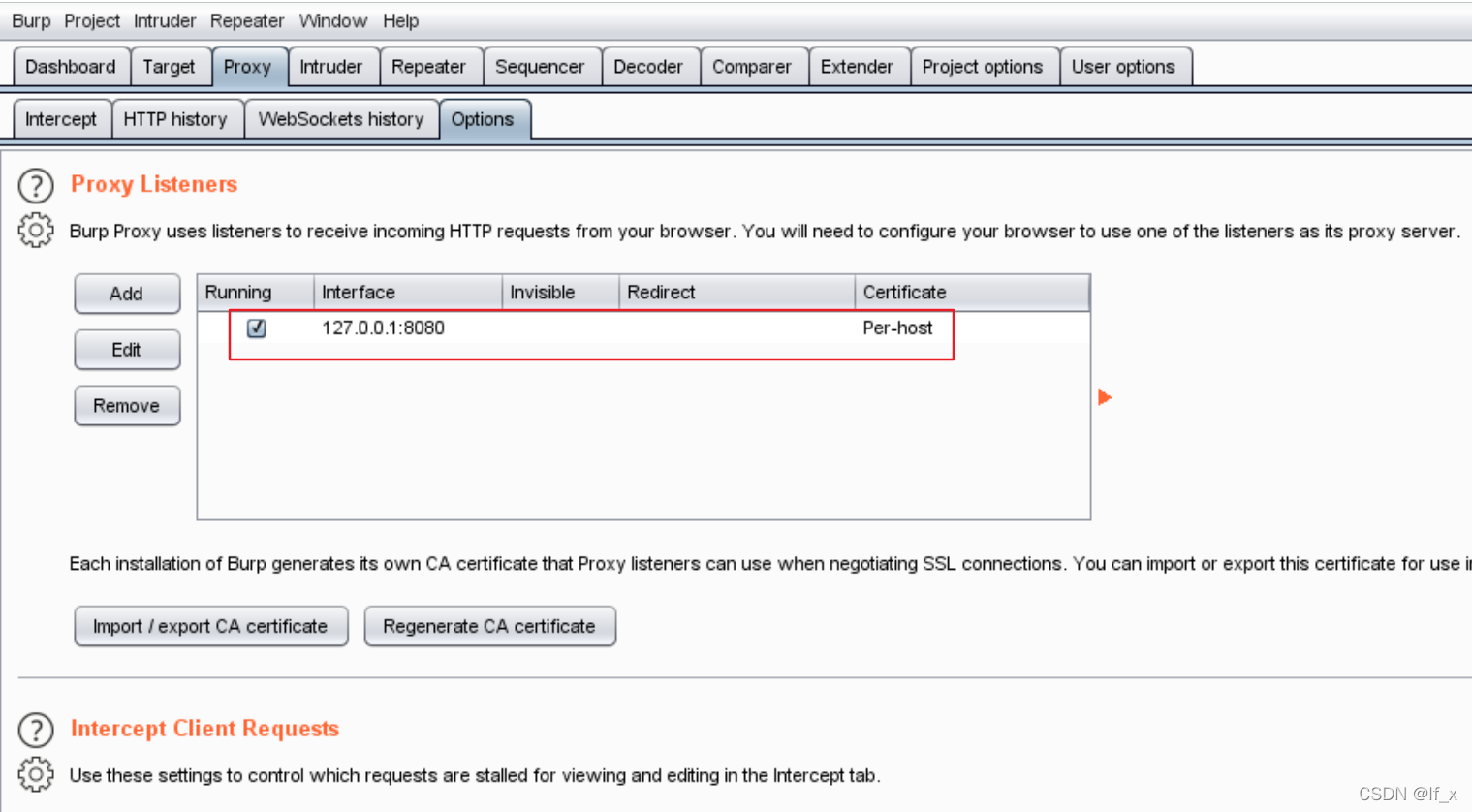The image size is (1472, 812).
Task: Open Proxy Listeners gear settings icon
Action: click(36, 231)
